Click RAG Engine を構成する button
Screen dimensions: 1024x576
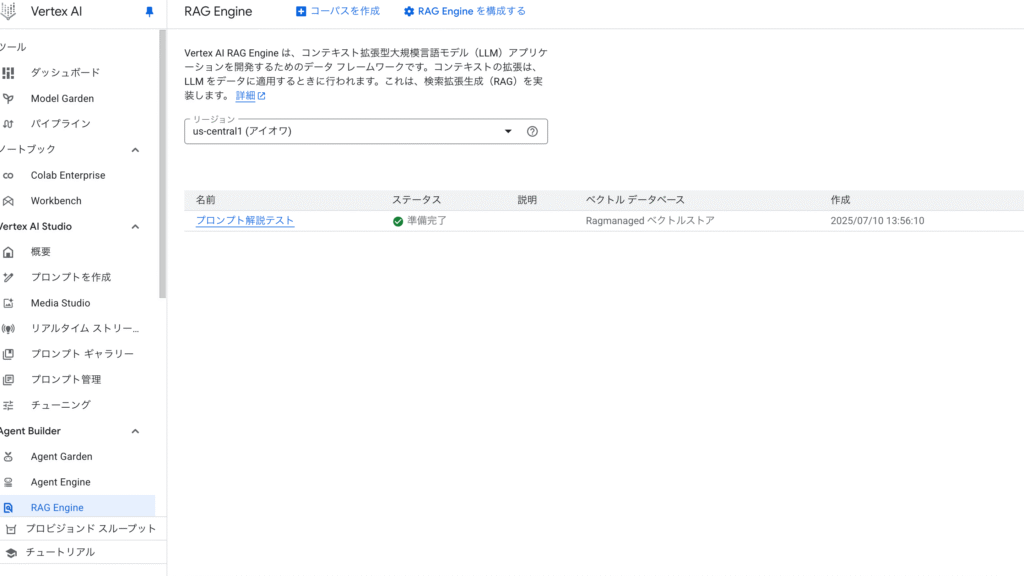[464, 11]
